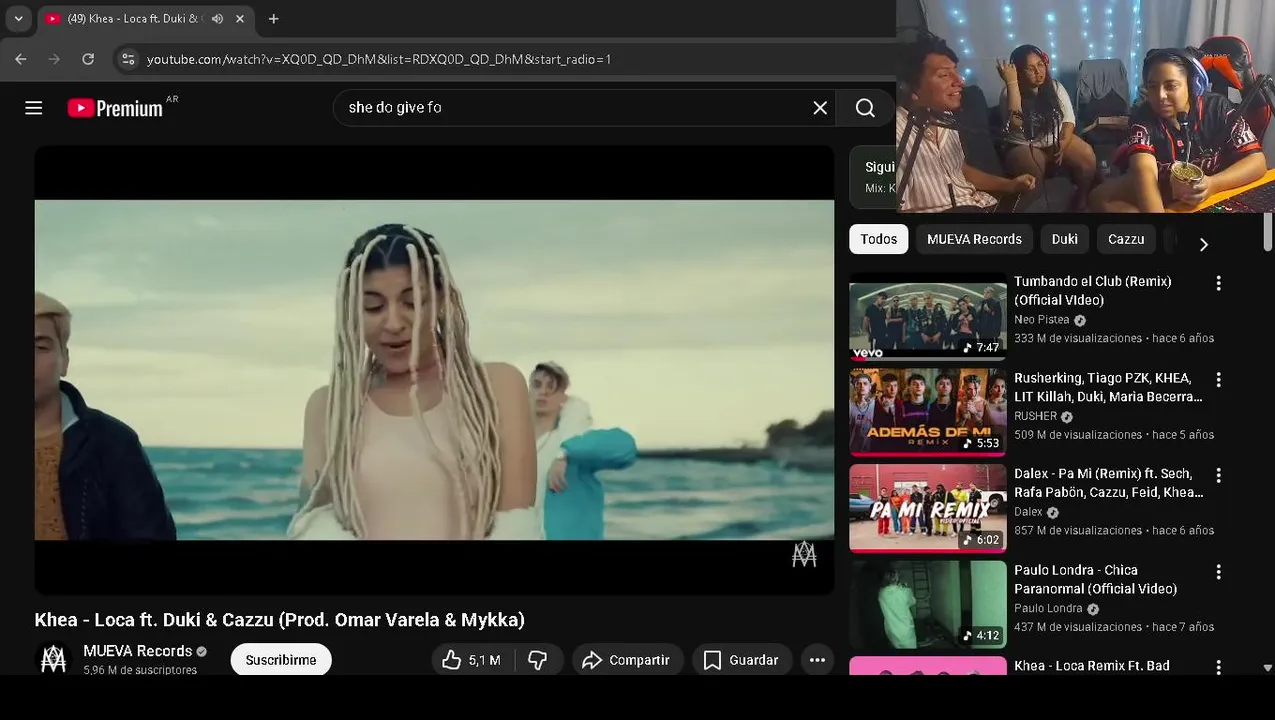
Task: Open the browser tab search dropdown
Action: click(x=18, y=18)
